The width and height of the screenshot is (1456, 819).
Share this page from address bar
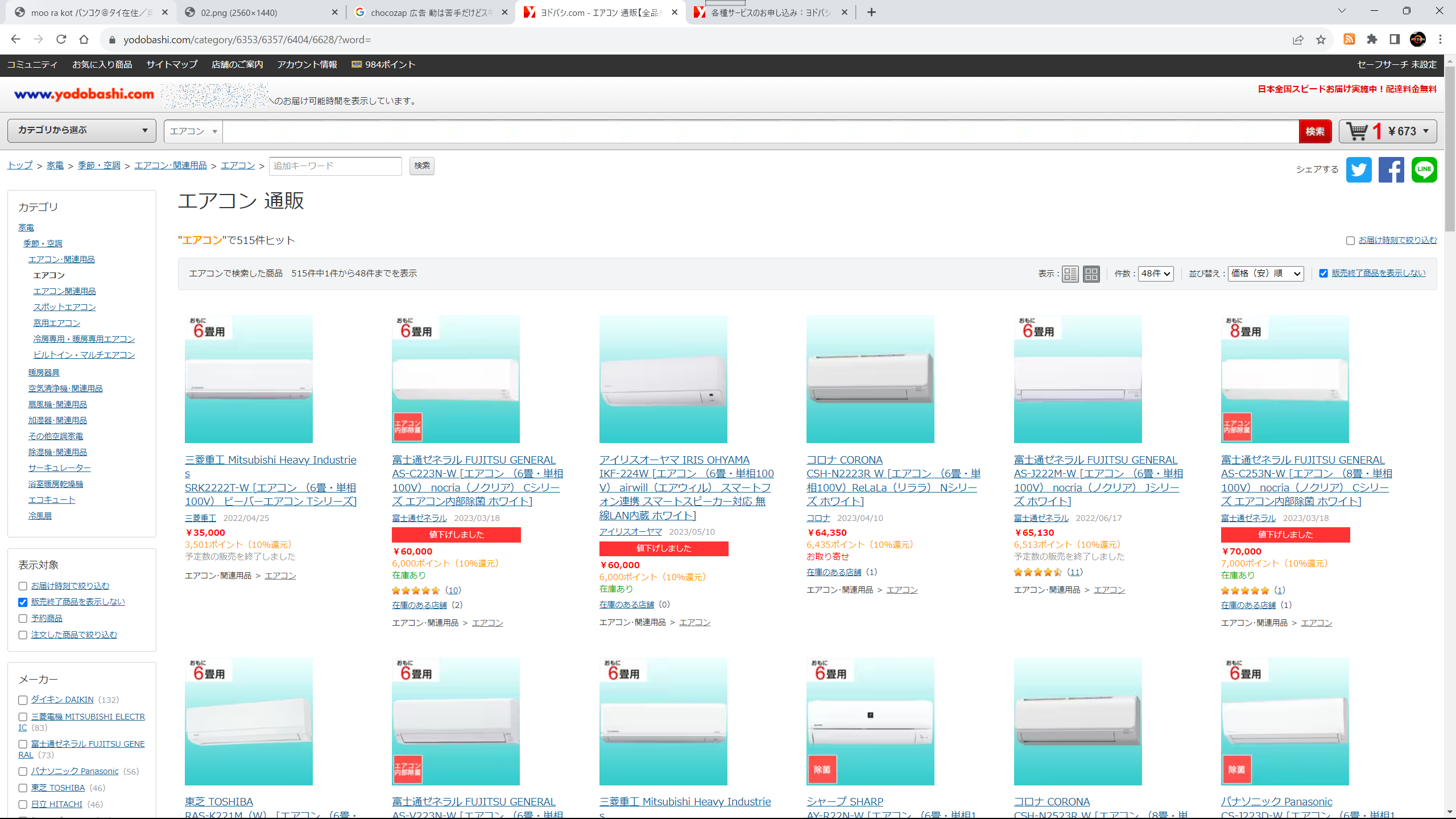coord(1298,39)
